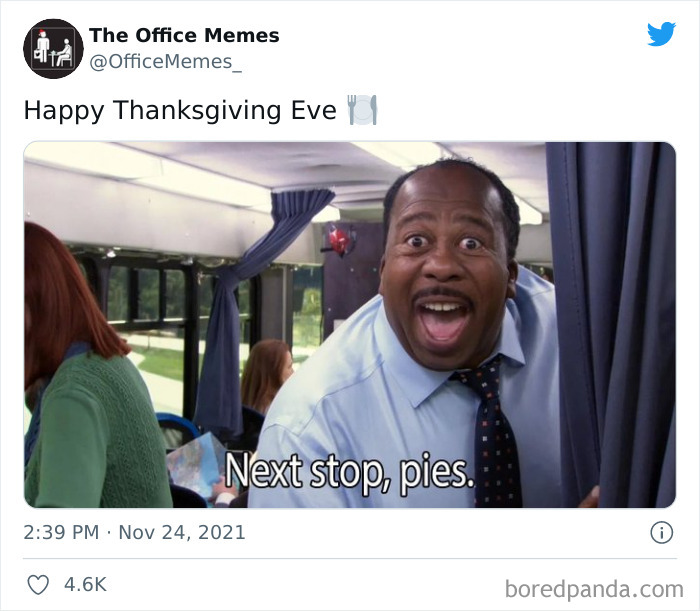Viewport: 700px width, 611px height.
Task: Like the tweet with the heart icon
Action: [x=38, y=585]
